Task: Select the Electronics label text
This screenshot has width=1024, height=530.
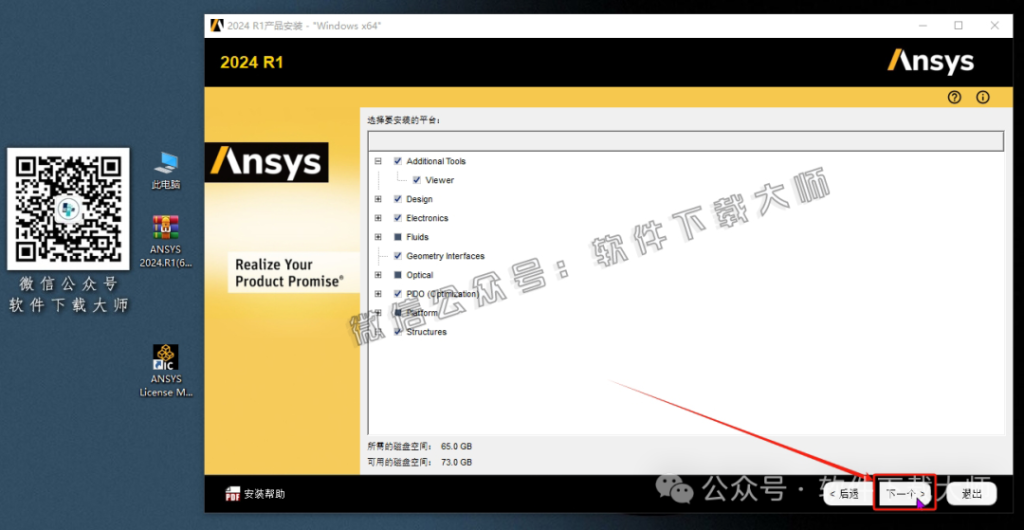Action: point(427,218)
